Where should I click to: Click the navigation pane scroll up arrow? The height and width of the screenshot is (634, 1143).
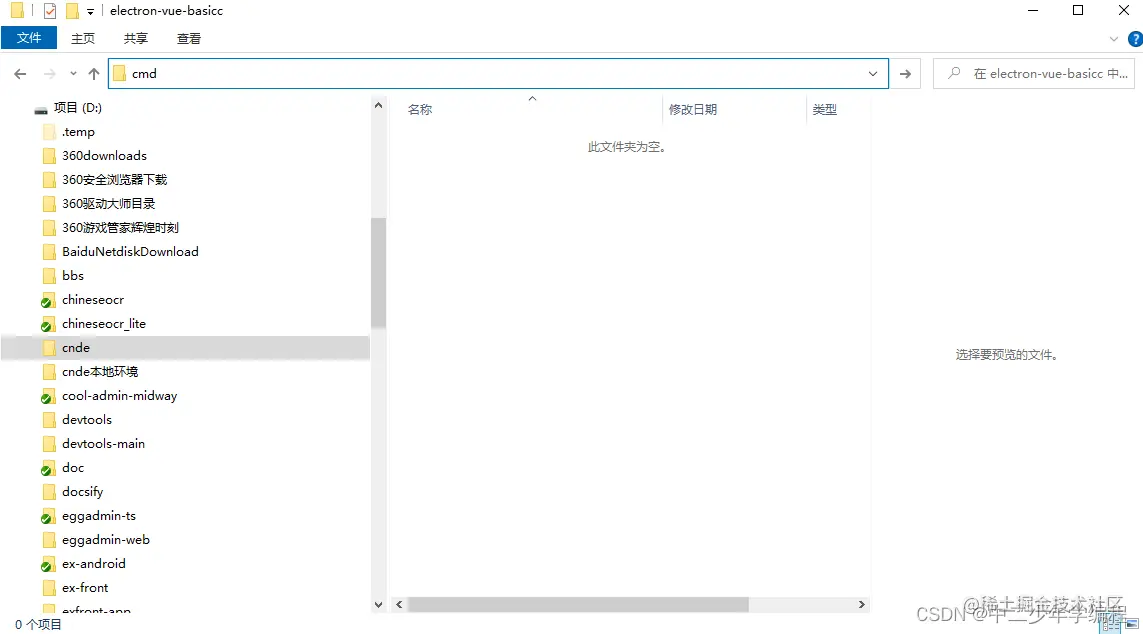point(378,106)
